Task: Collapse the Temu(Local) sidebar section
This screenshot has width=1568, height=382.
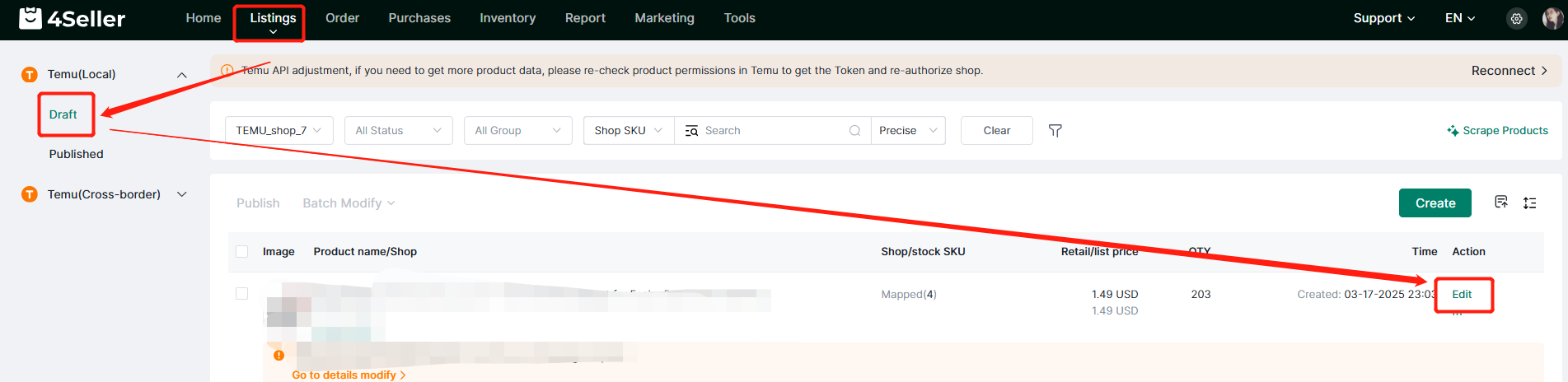Action: tap(182, 74)
